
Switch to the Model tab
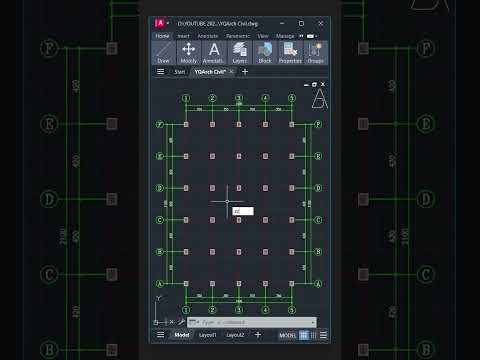tap(182, 335)
